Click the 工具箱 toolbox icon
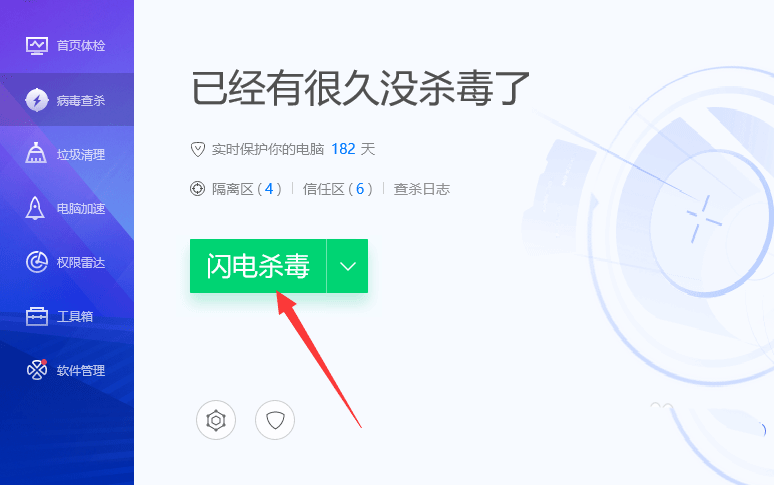The image size is (774, 485). (x=37, y=316)
